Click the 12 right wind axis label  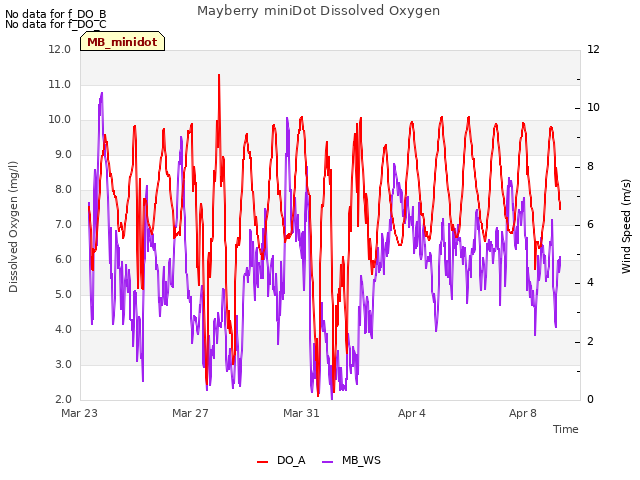pos(593,49)
